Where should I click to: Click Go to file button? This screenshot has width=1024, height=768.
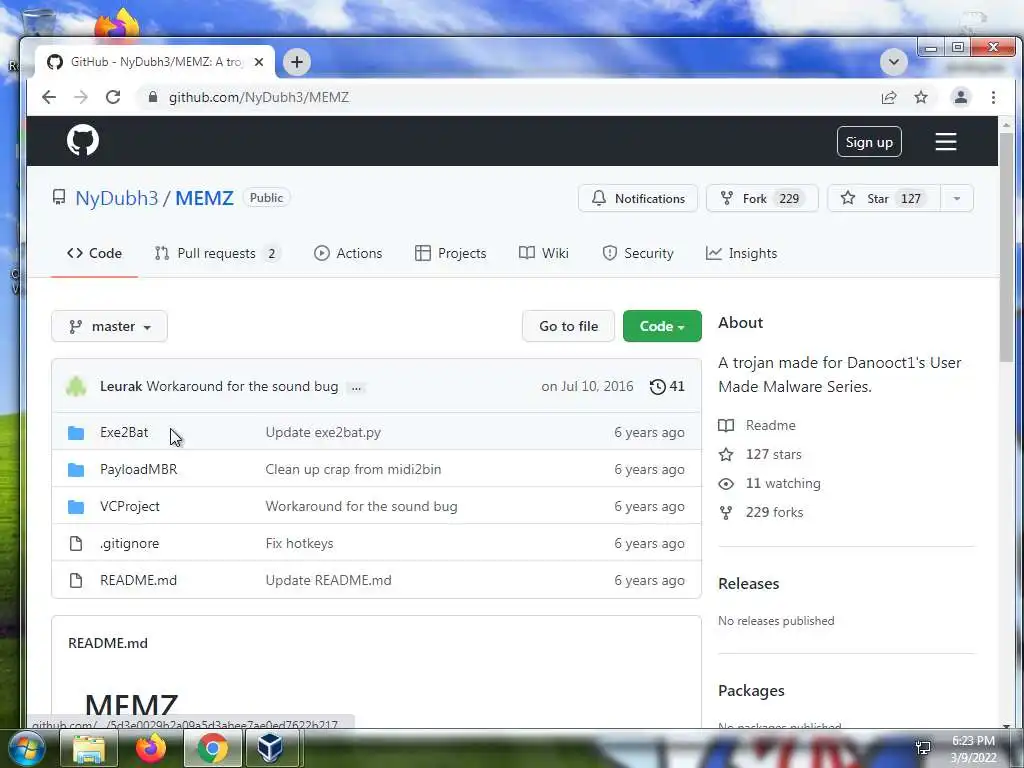(568, 326)
